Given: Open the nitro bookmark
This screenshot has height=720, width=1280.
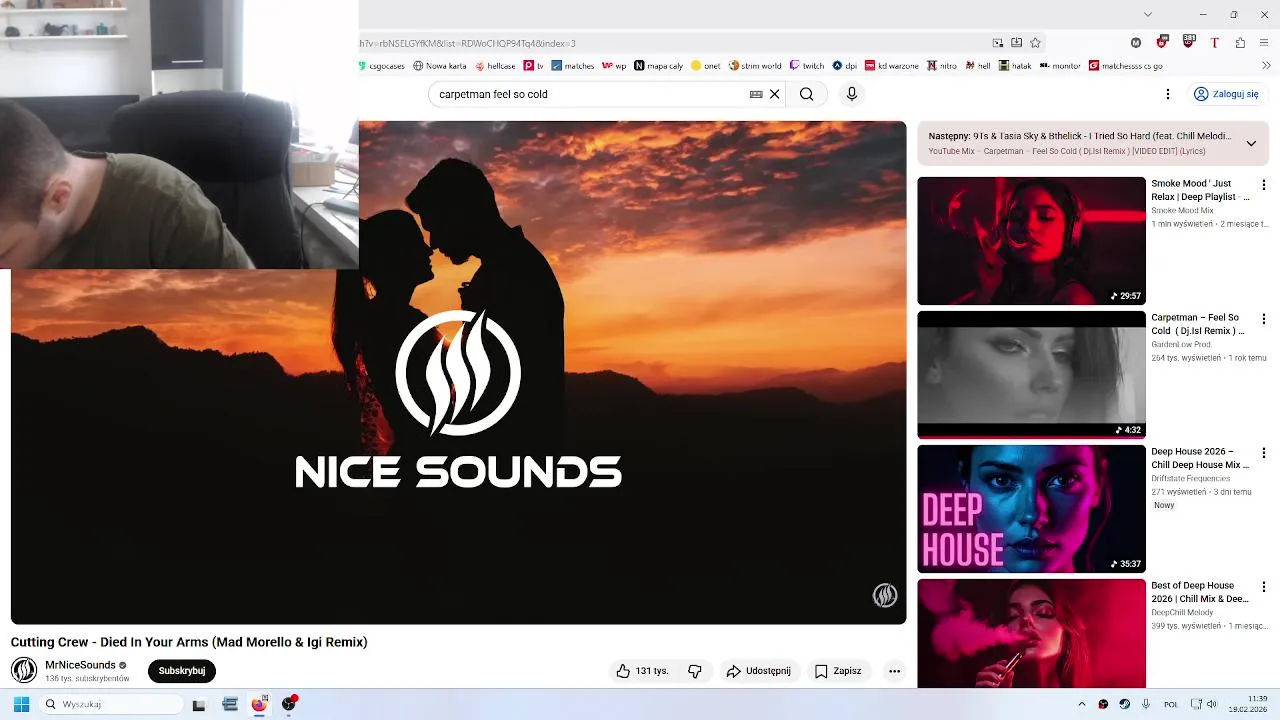Looking at the screenshot, I should pyautogui.click(x=942, y=66).
